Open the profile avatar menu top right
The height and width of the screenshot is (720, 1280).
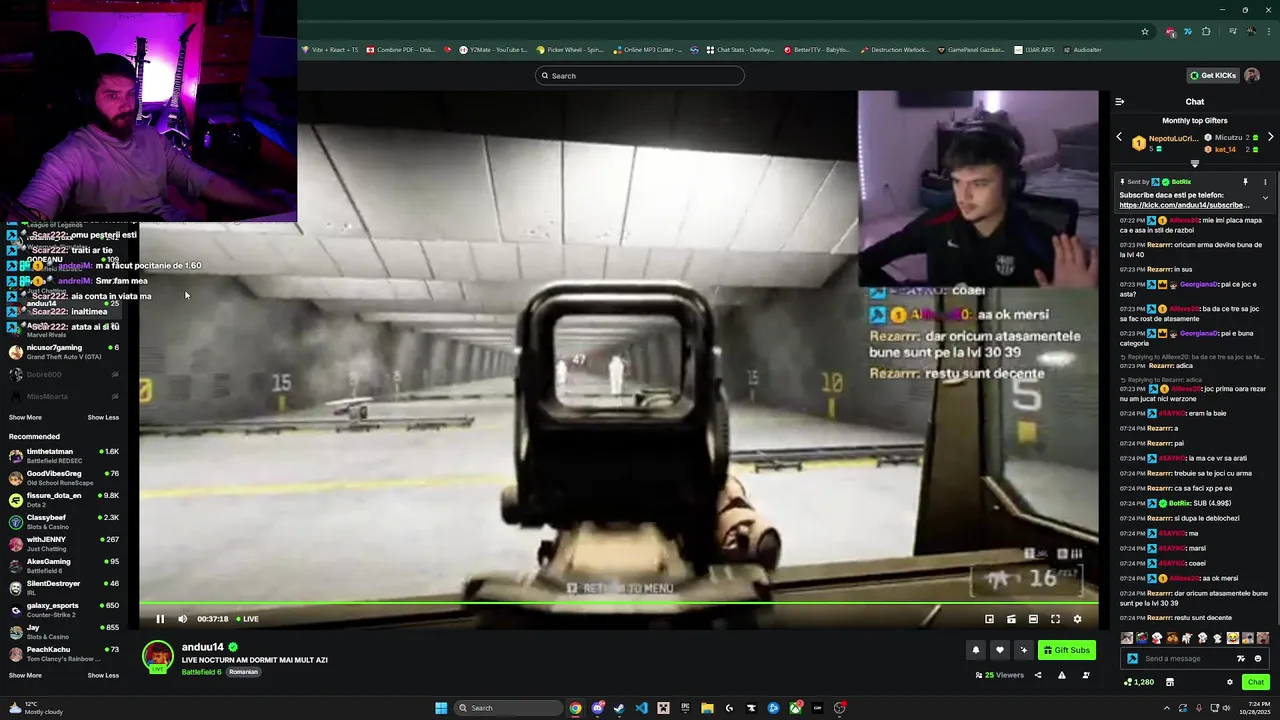pos(1252,75)
